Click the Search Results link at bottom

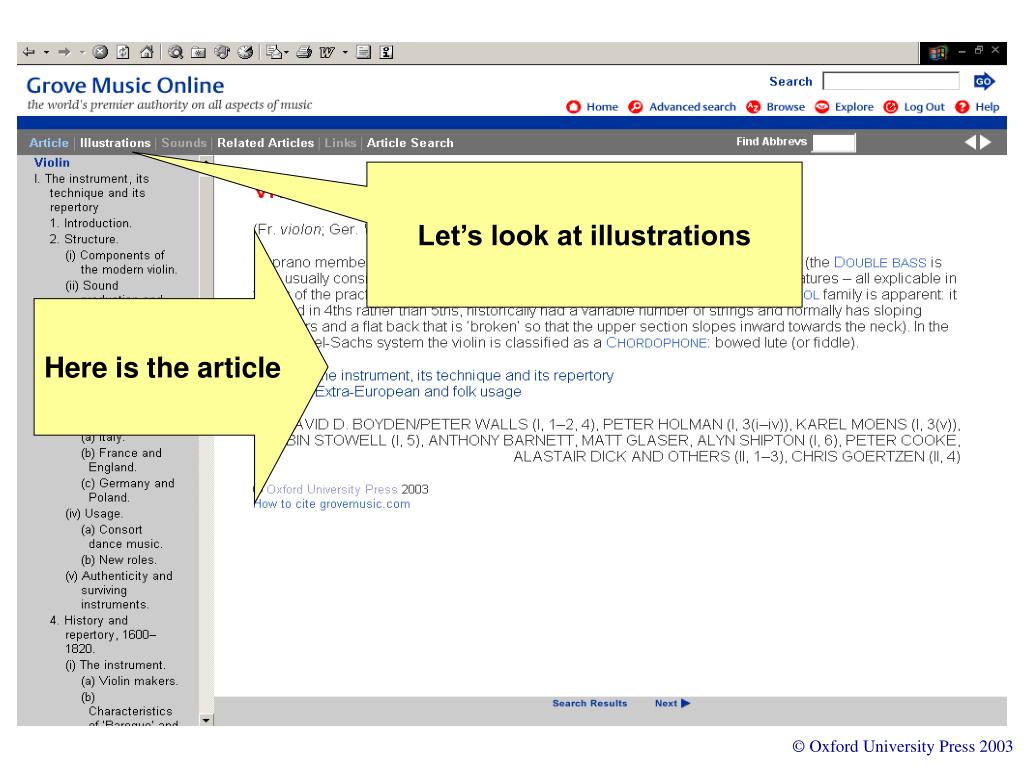[x=589, y=703]
